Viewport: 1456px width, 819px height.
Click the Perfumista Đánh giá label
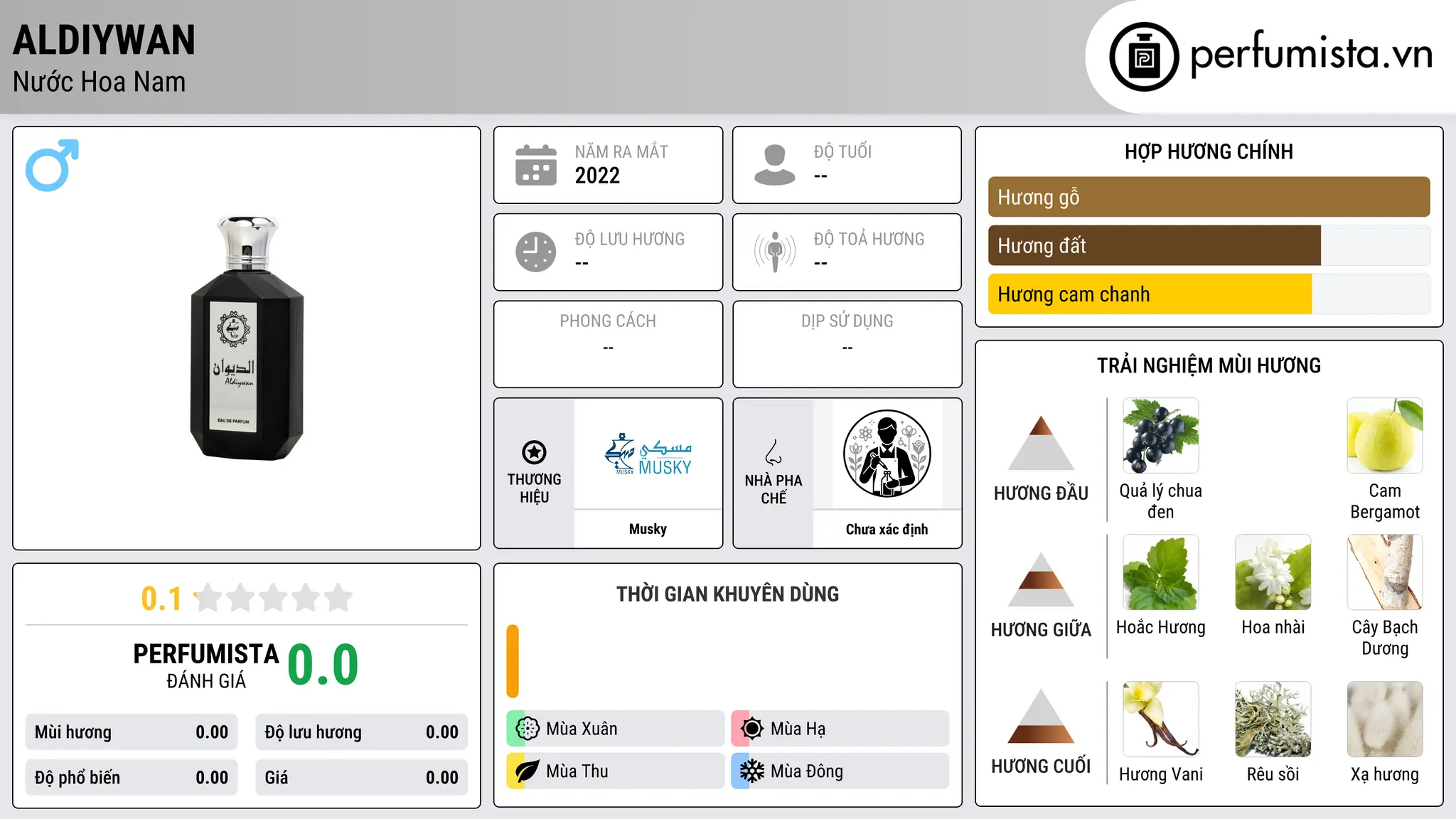tap(206, 666)
